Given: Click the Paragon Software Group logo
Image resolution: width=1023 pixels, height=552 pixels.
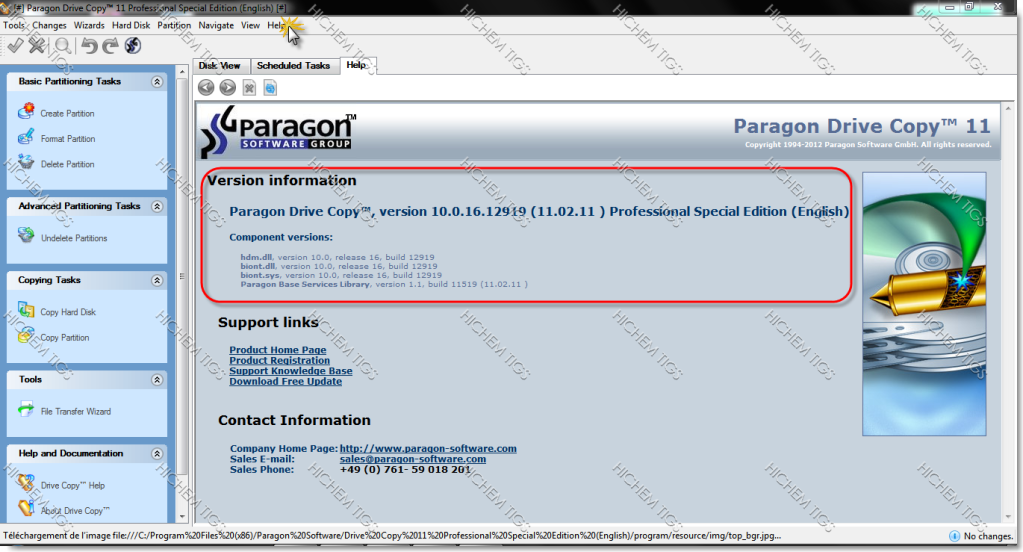Looking at the screenshot, I should [279, 132].
